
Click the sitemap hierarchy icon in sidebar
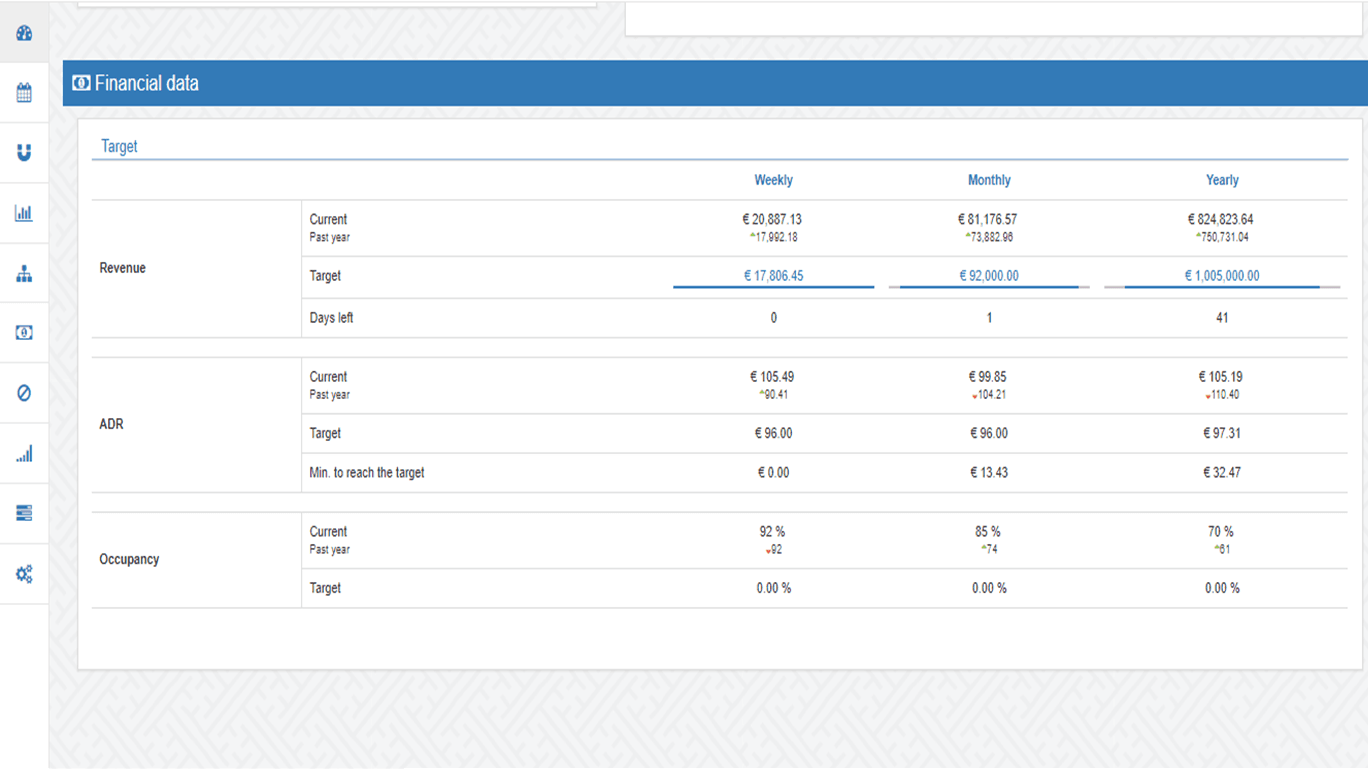click(24, 274)
